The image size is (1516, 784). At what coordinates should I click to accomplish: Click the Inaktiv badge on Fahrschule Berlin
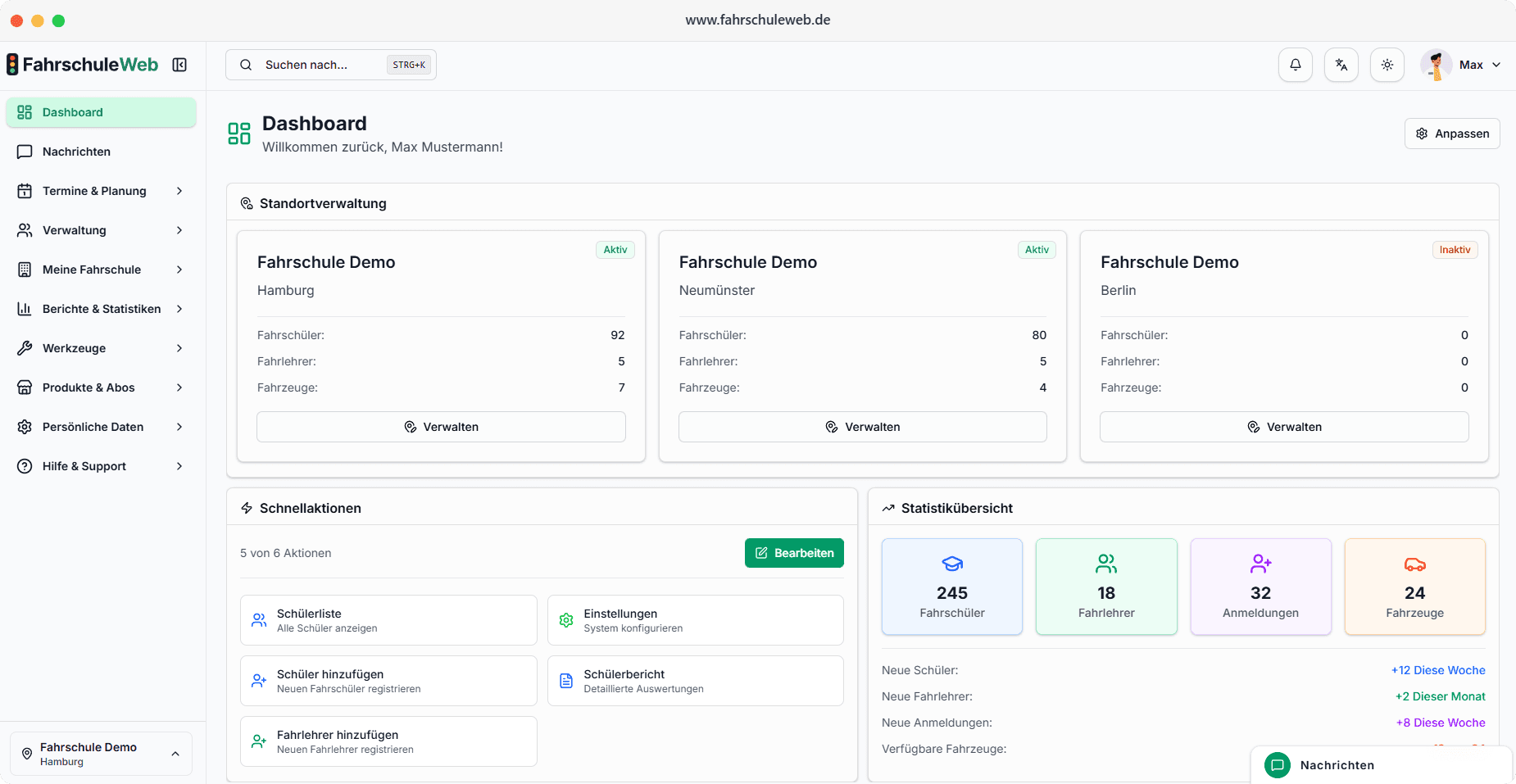point(1455,249)
